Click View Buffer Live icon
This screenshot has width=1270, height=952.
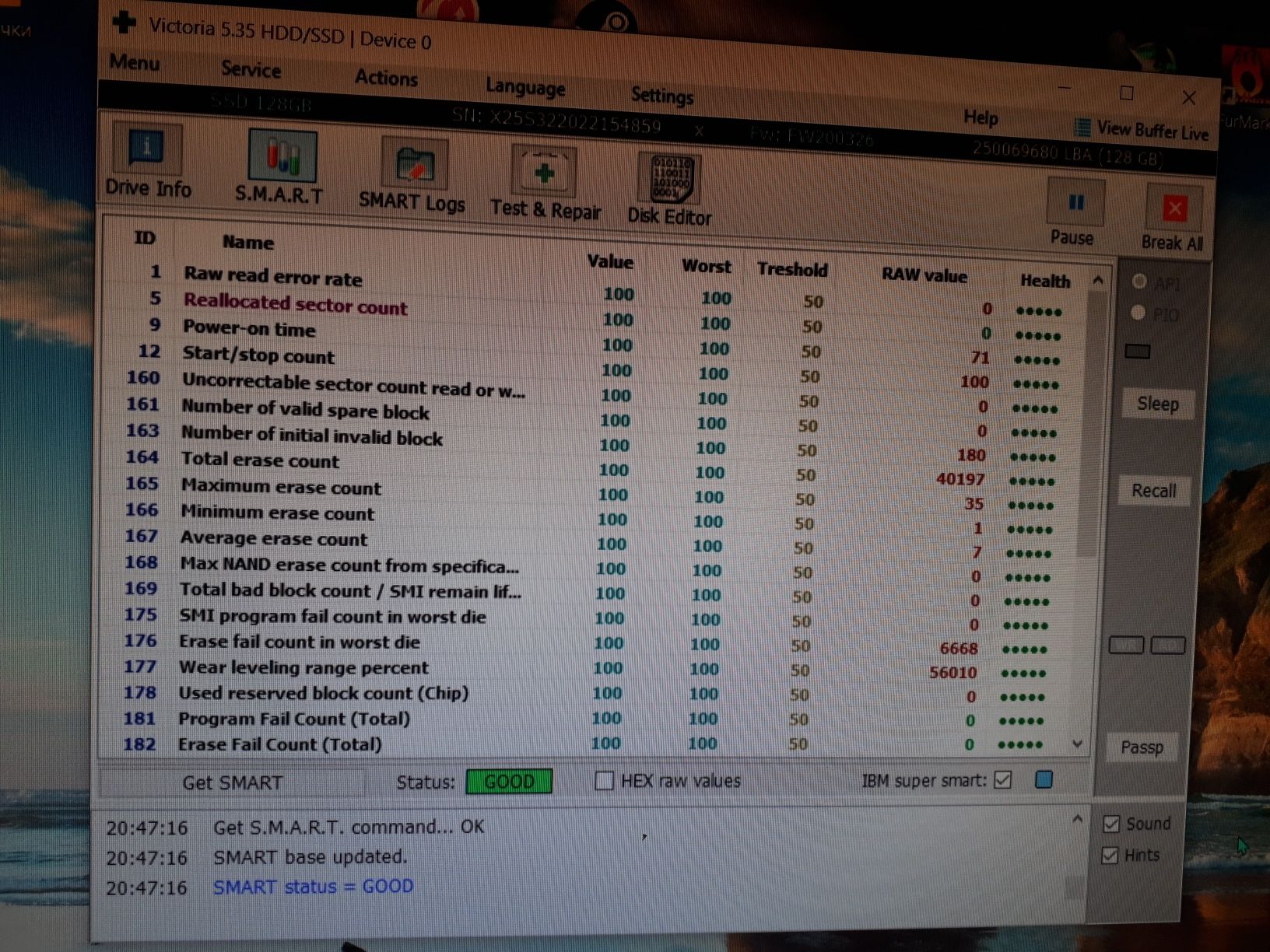pos(1082,127)
